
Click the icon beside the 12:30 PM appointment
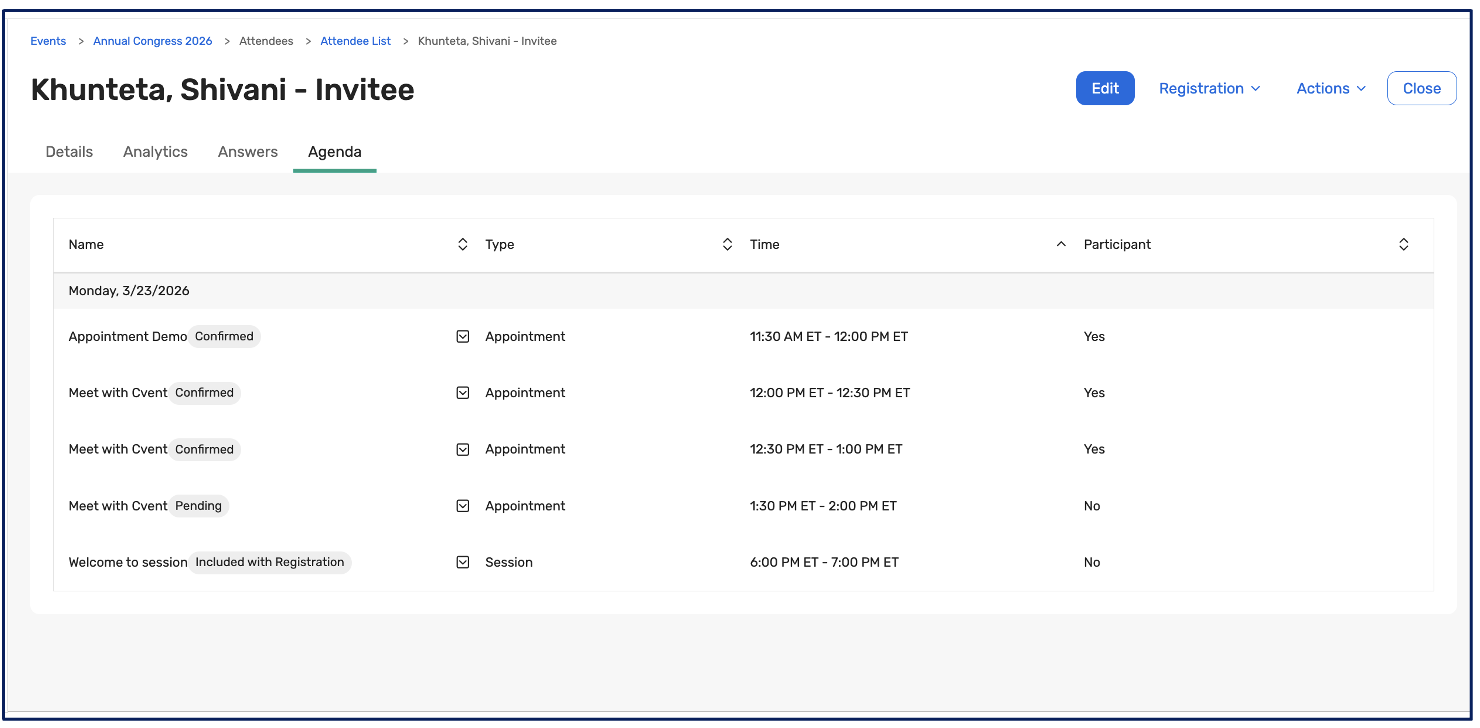point(463,450)
